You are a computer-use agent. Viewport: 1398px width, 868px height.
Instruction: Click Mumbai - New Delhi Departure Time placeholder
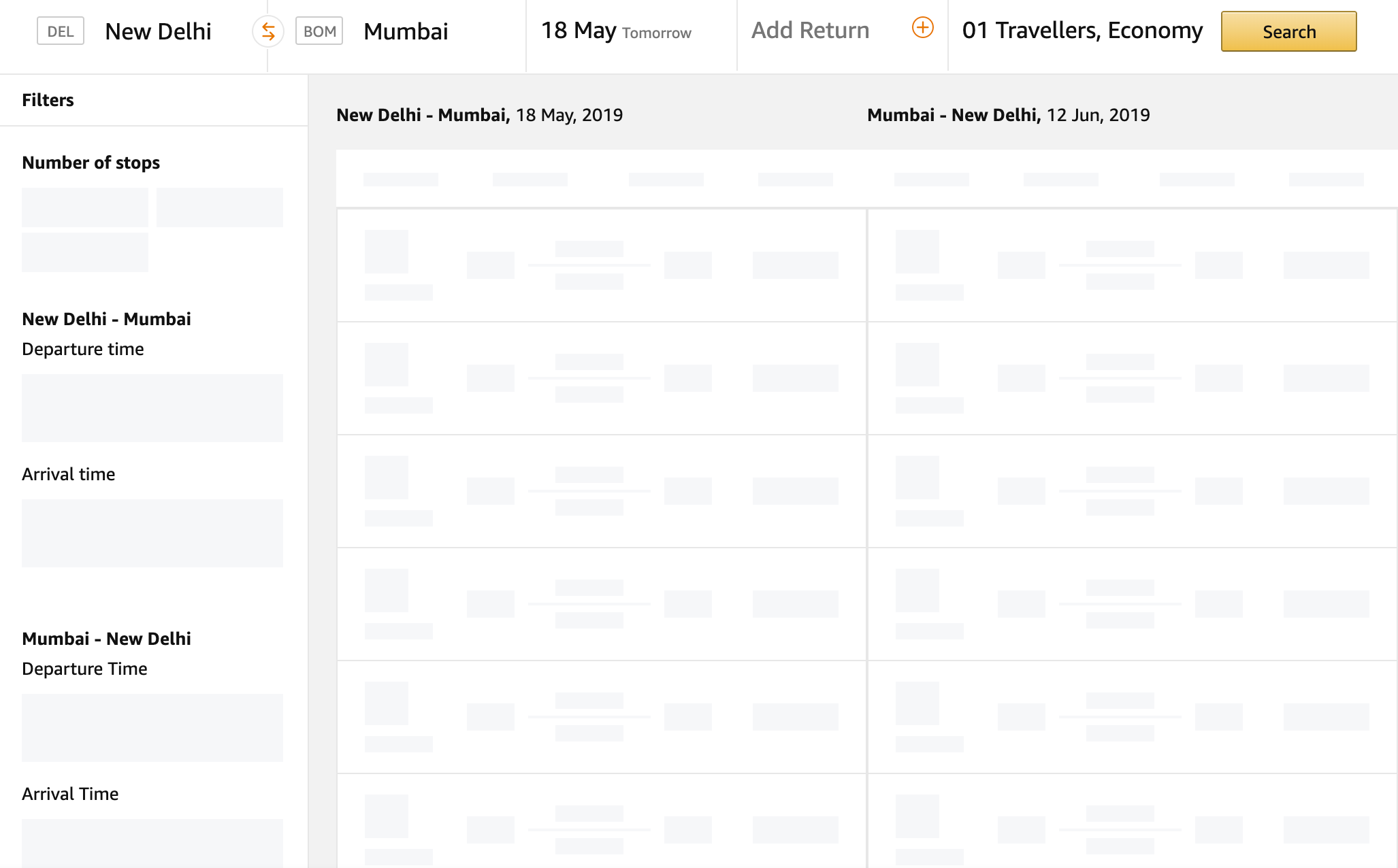click(x=152, y=728)
